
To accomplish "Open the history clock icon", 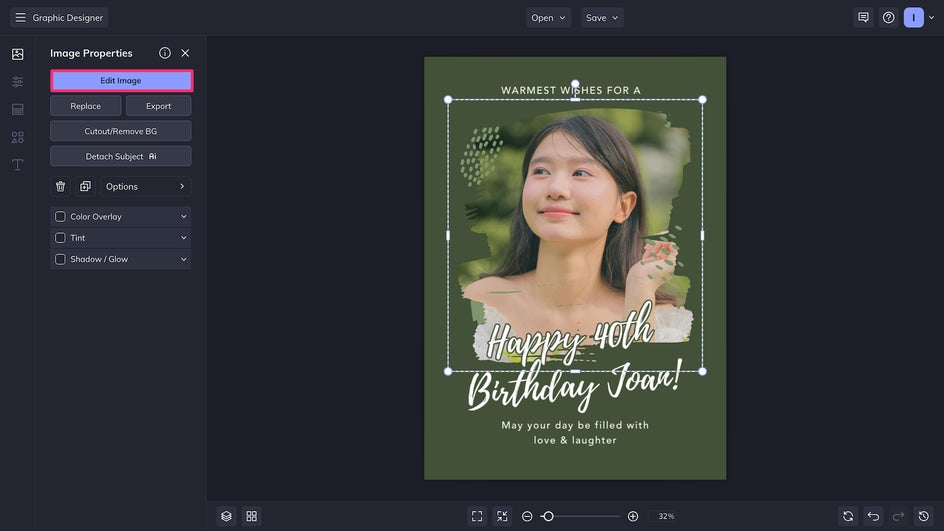I will click(924, 516).
